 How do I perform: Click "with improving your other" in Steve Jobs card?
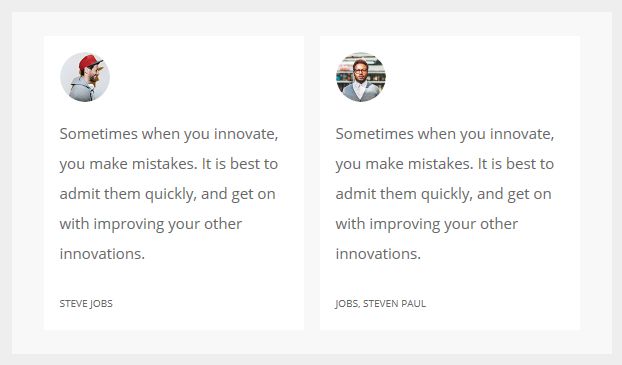tap(151, 224)
